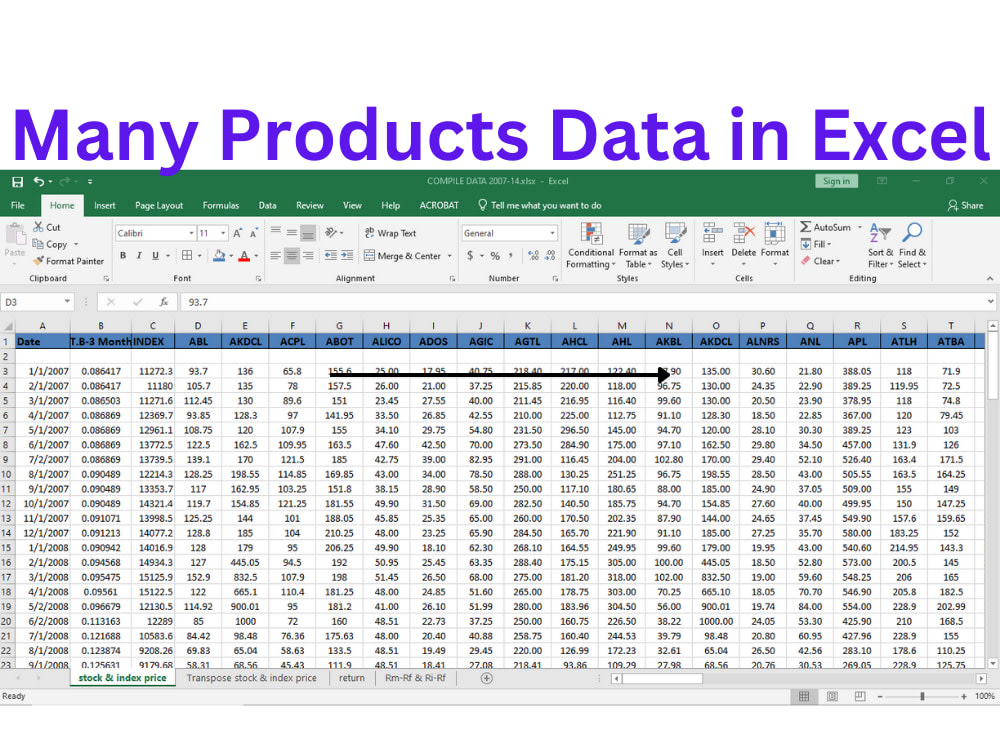This screenshot has height=750, width=1000.
Task: Increase the cell indent
Action: coord(346,256)
